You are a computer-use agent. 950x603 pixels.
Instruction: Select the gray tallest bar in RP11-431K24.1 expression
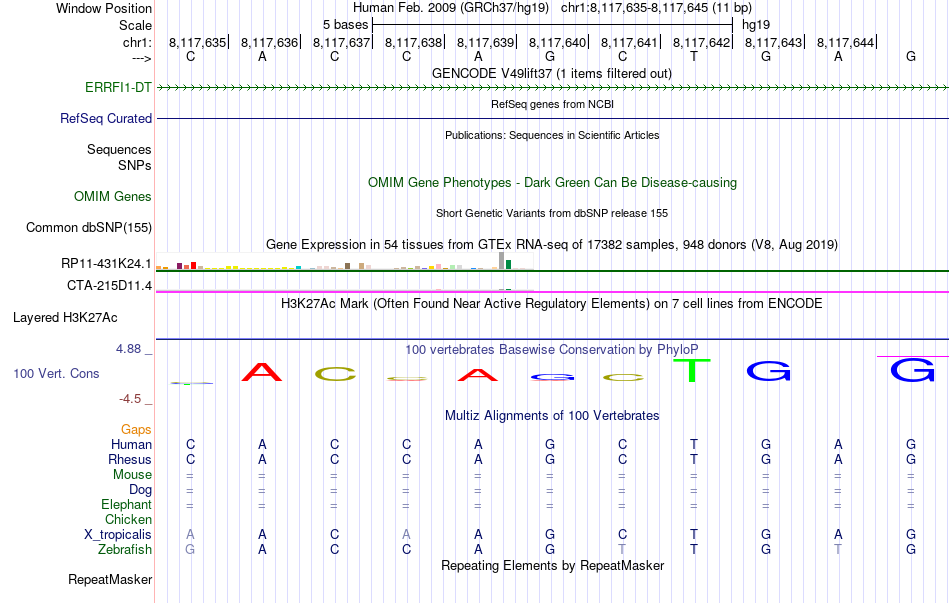coord(501,261)
